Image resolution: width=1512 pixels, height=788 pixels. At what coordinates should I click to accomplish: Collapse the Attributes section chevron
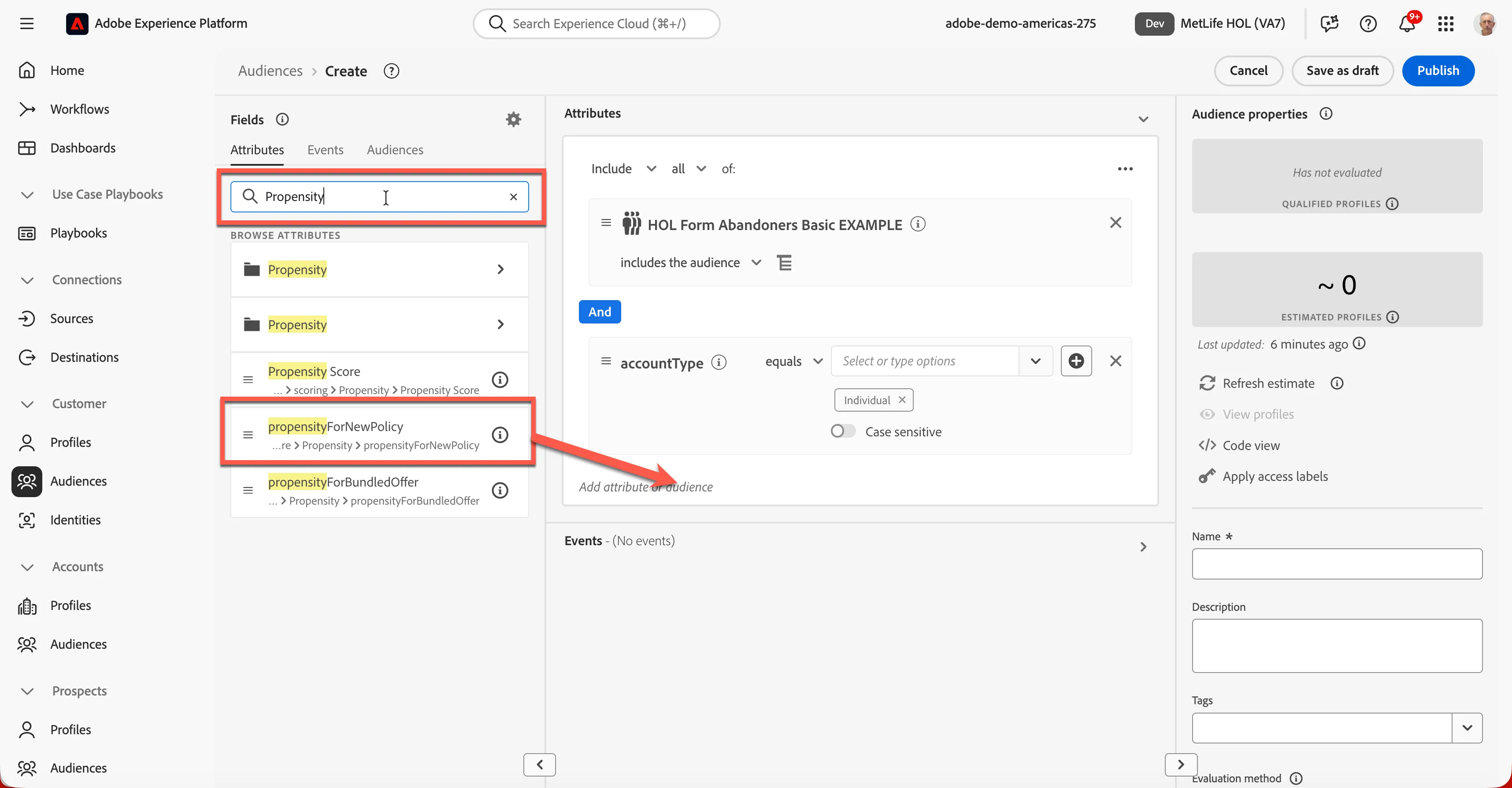coord(1143,119)
